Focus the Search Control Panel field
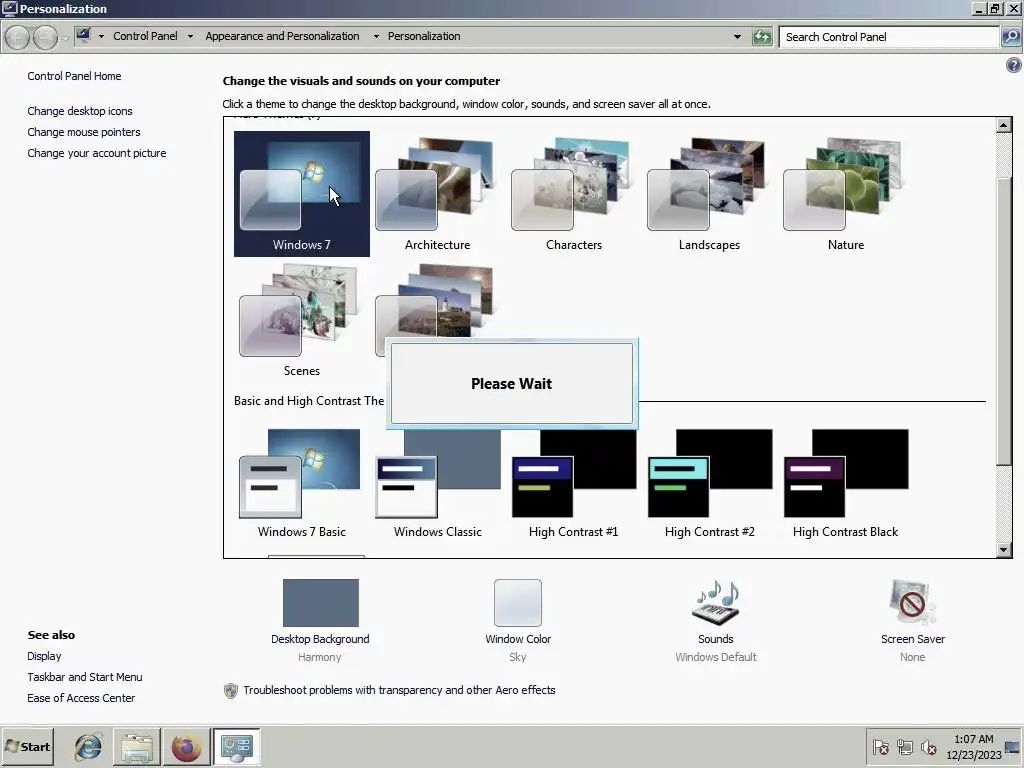1024x768 pixels. pos(889,37)
